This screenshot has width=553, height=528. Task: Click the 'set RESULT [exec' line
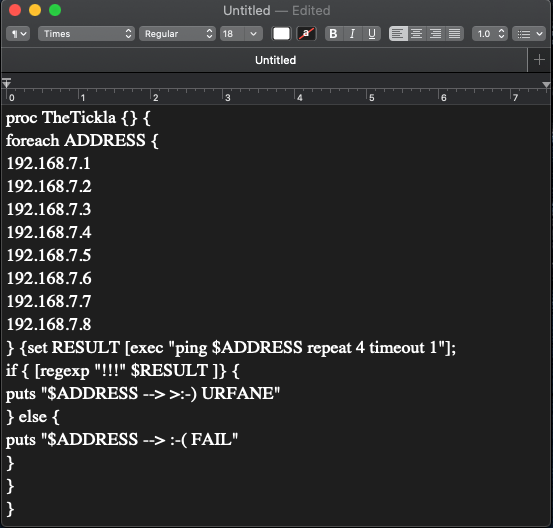[231, 348]
